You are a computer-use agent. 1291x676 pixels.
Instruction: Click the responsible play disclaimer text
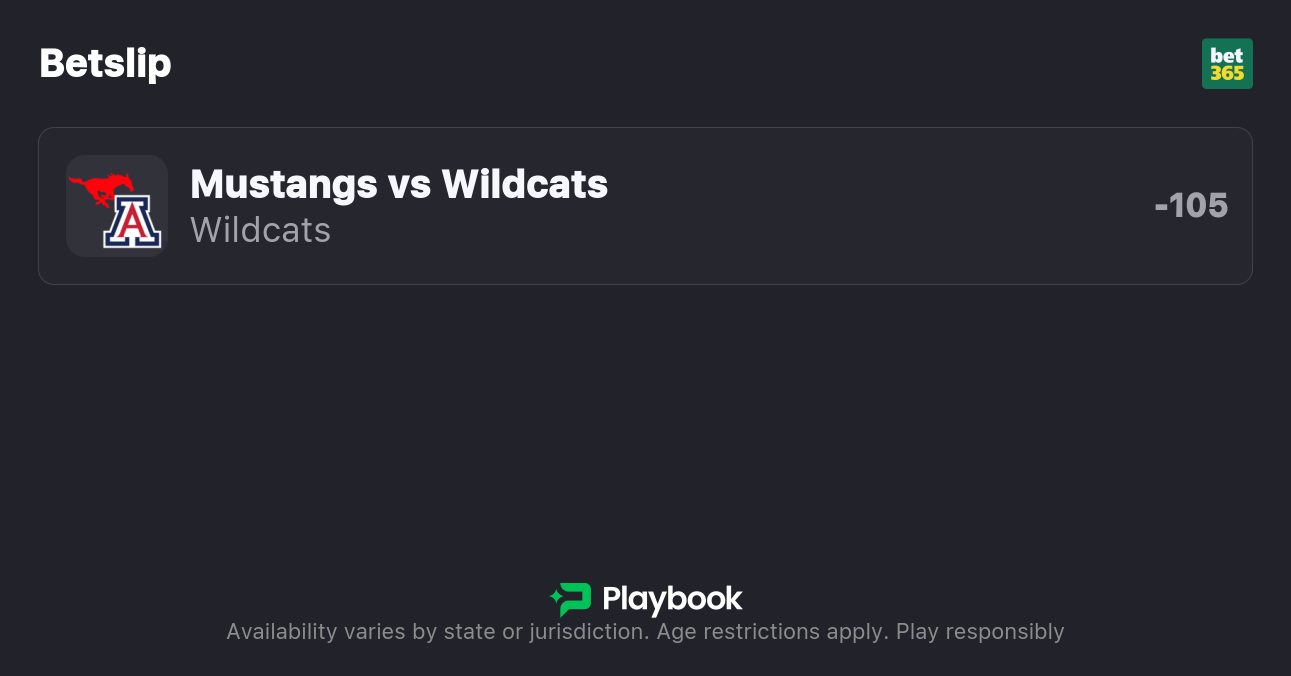coord(645,631)
